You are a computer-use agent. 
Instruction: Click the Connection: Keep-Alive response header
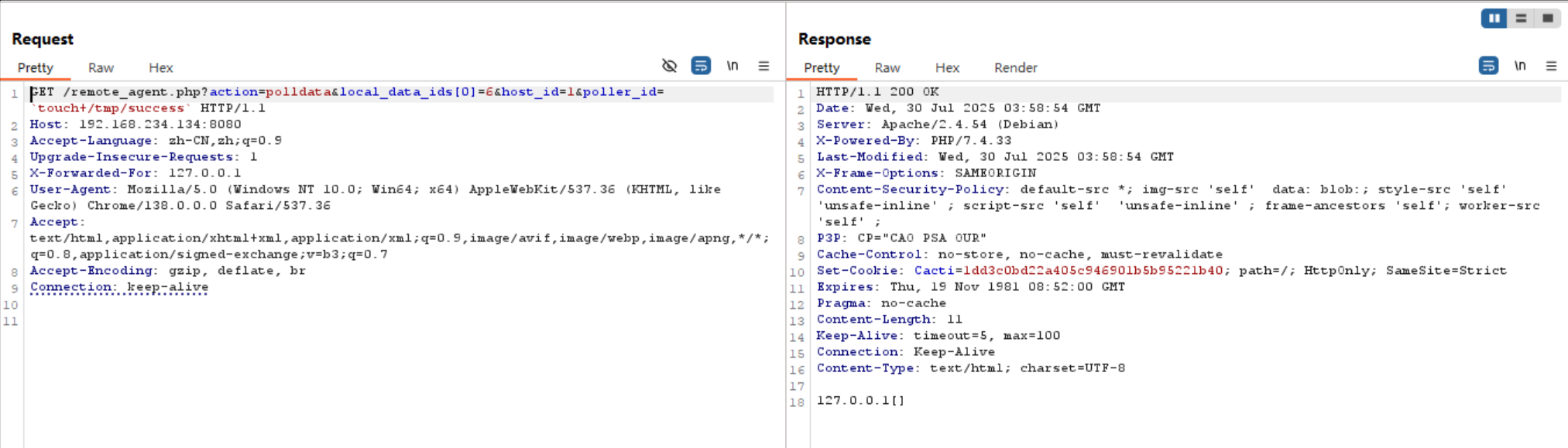tap(906, 352)
